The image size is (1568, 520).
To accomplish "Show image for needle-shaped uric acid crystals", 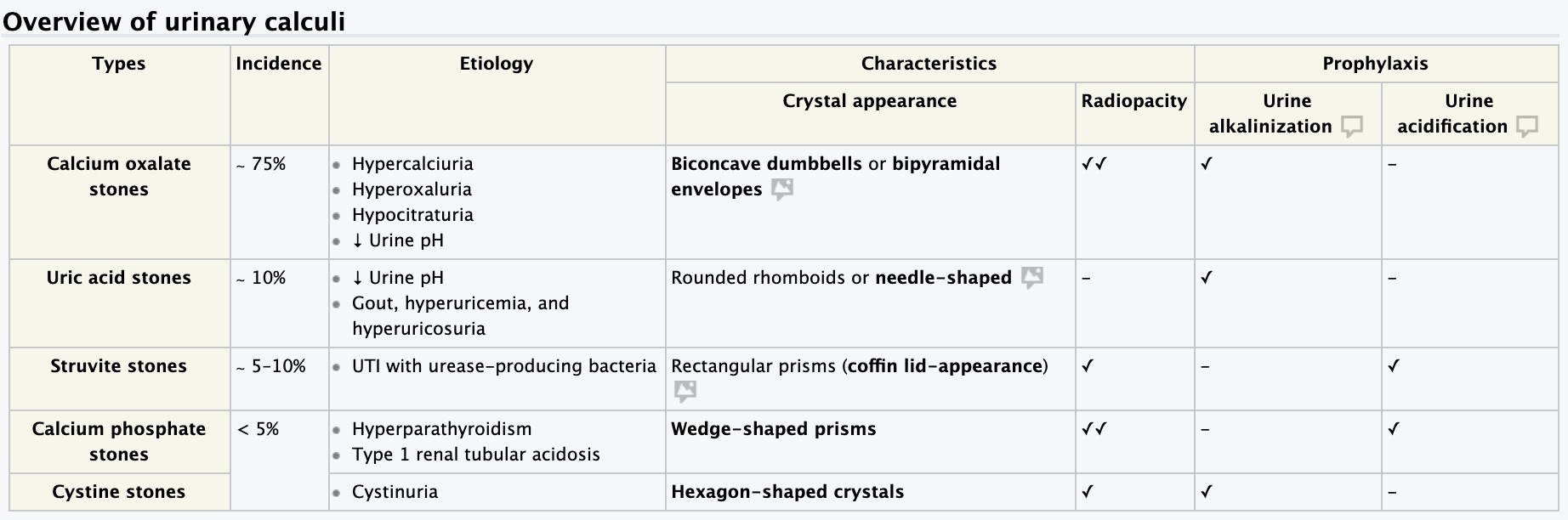I will click(x=1031, y=278).
